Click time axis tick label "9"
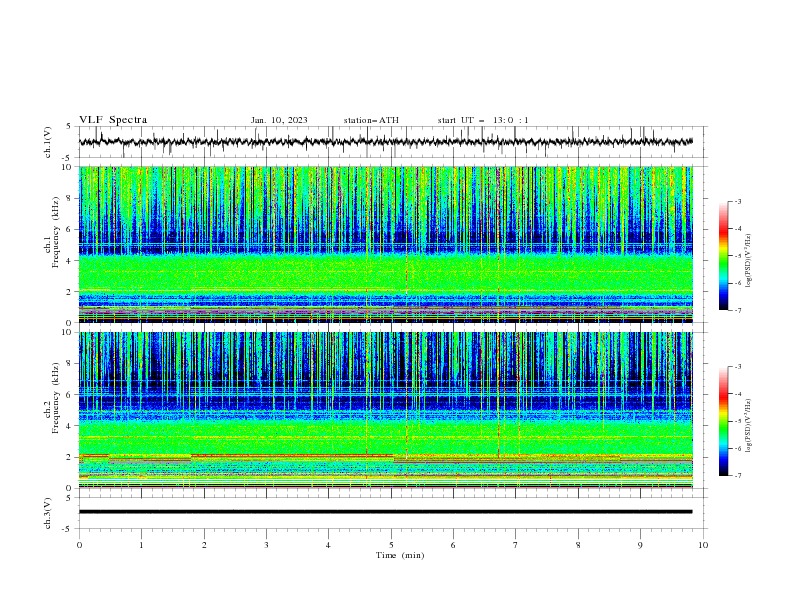This screenshot has height=612, width=792. click(x=640, y=545)
